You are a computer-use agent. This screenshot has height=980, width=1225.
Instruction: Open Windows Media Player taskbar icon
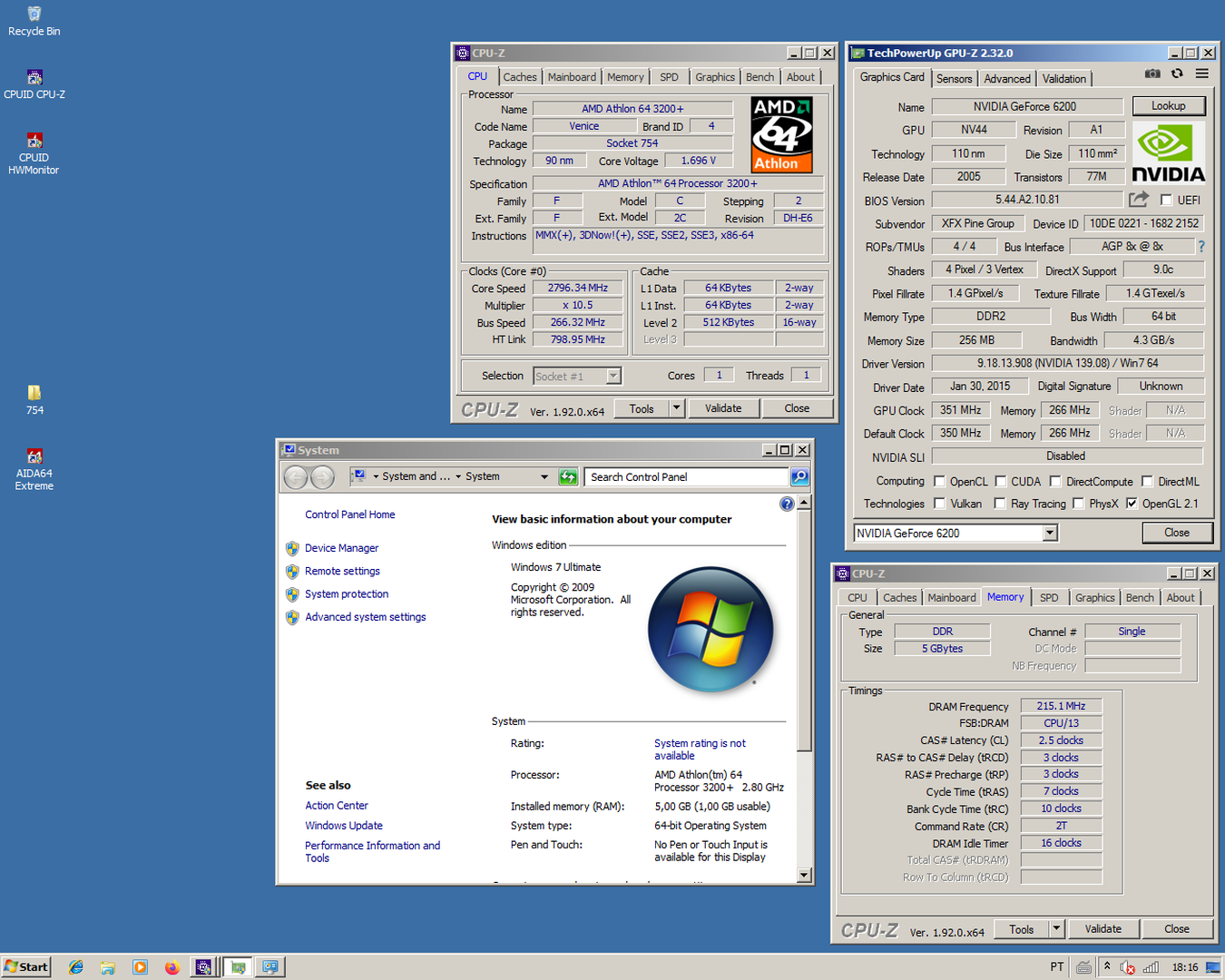[x=140, y=967]
